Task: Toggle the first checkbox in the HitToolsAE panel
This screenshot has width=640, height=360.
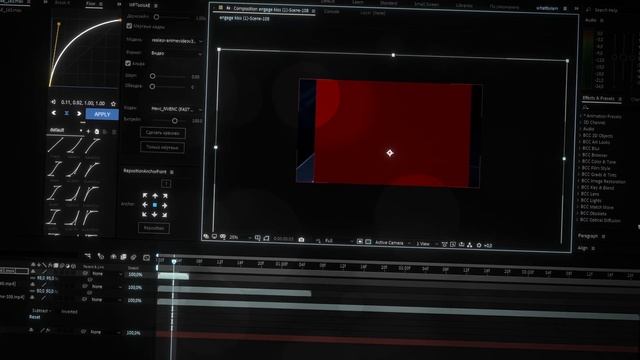Action: point(129,26)
